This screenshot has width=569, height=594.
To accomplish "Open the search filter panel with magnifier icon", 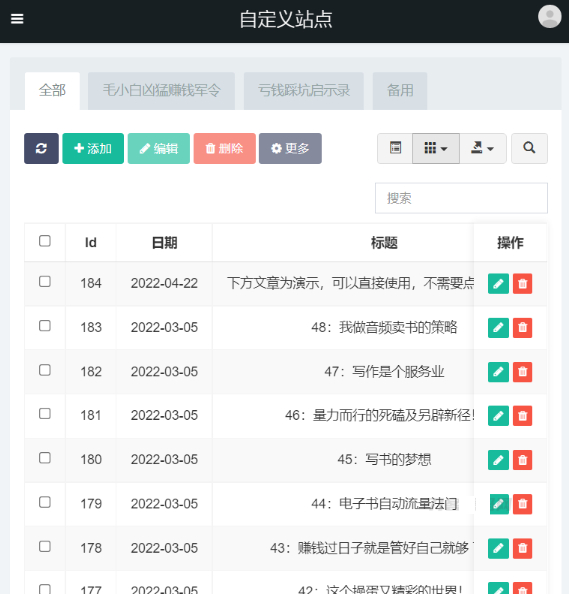I will [x=529, y=148].
